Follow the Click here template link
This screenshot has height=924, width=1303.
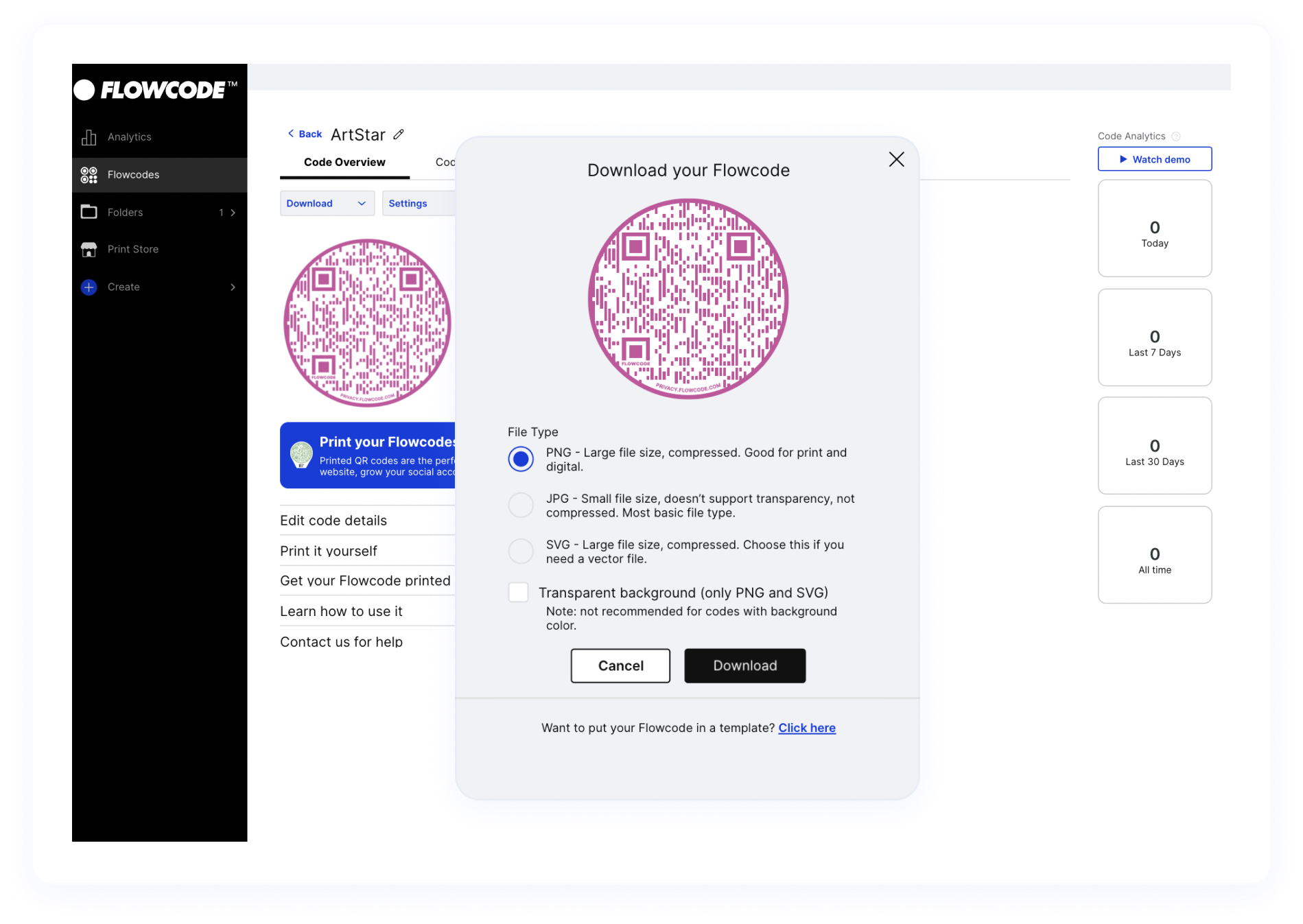click(806, 728)
